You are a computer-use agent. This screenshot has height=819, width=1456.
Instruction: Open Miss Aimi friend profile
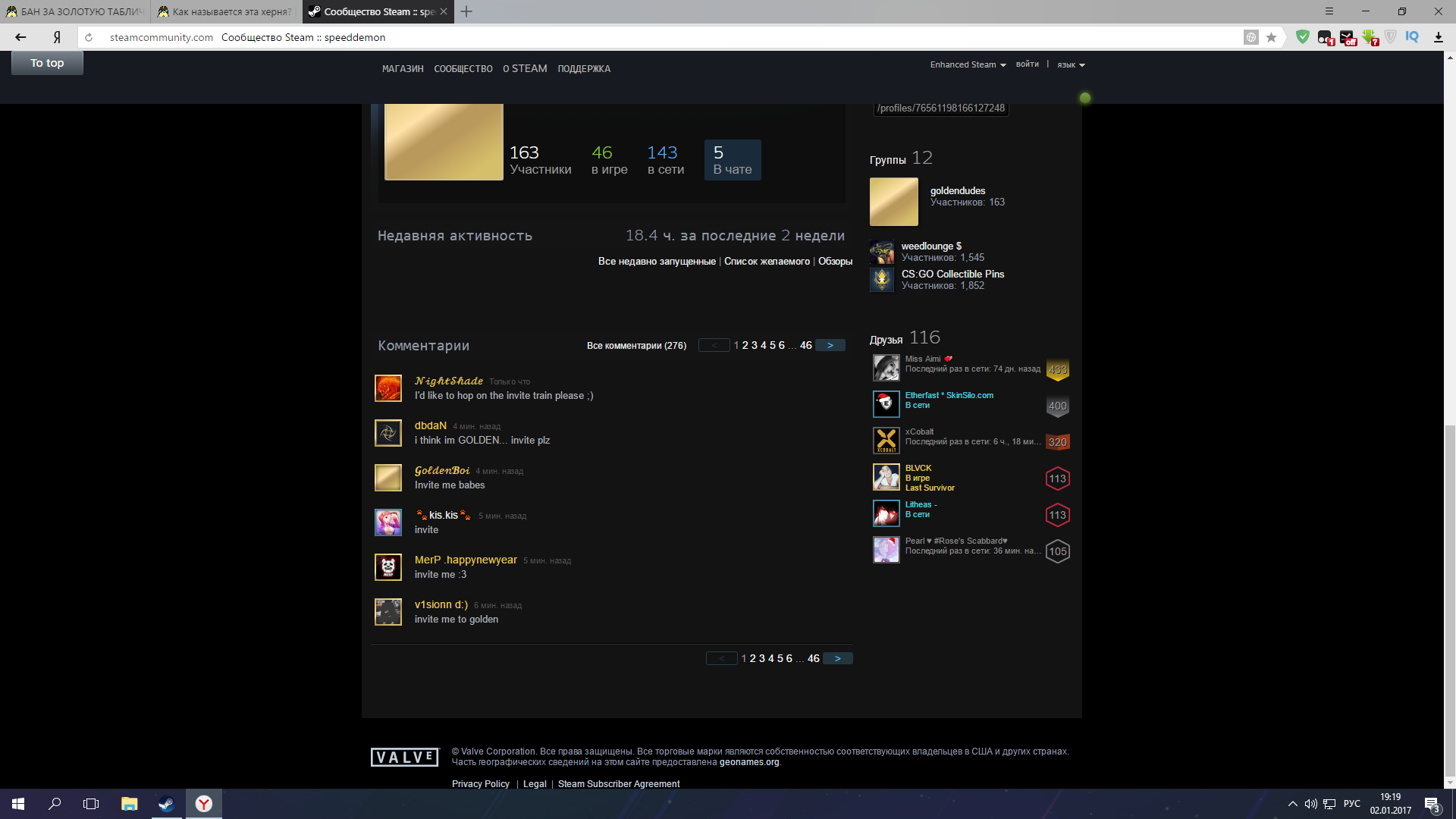tap(923, 359)
